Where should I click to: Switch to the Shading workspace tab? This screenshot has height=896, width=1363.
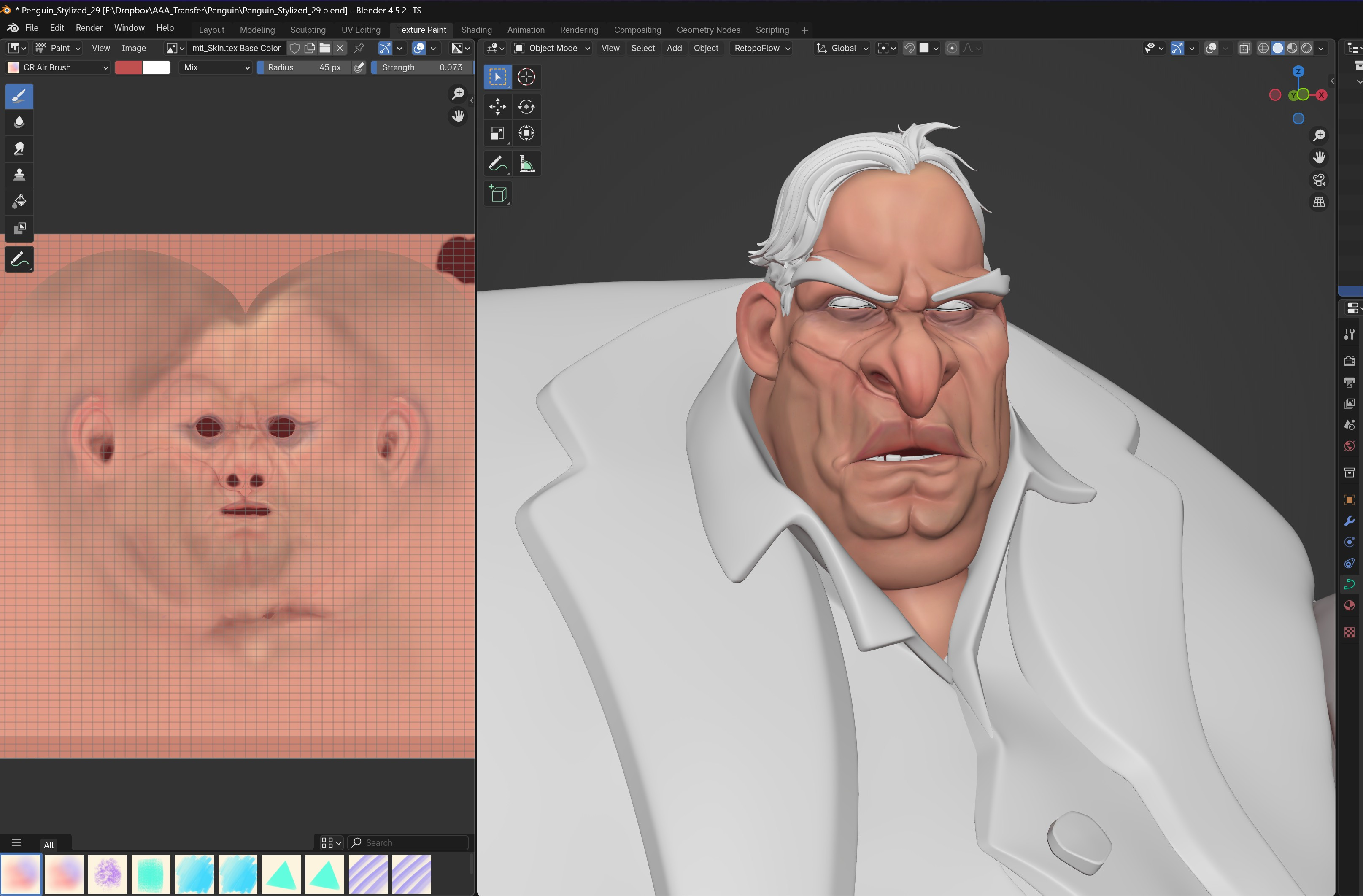(x=476, y=30)
